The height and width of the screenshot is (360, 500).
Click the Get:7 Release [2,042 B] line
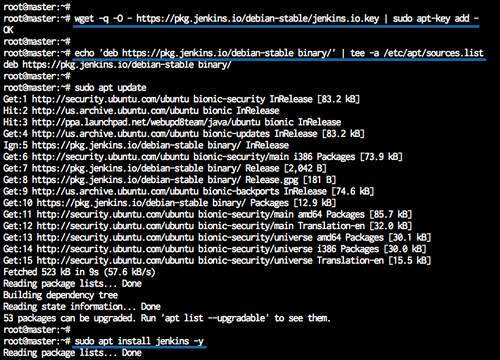tap(165, 168)
